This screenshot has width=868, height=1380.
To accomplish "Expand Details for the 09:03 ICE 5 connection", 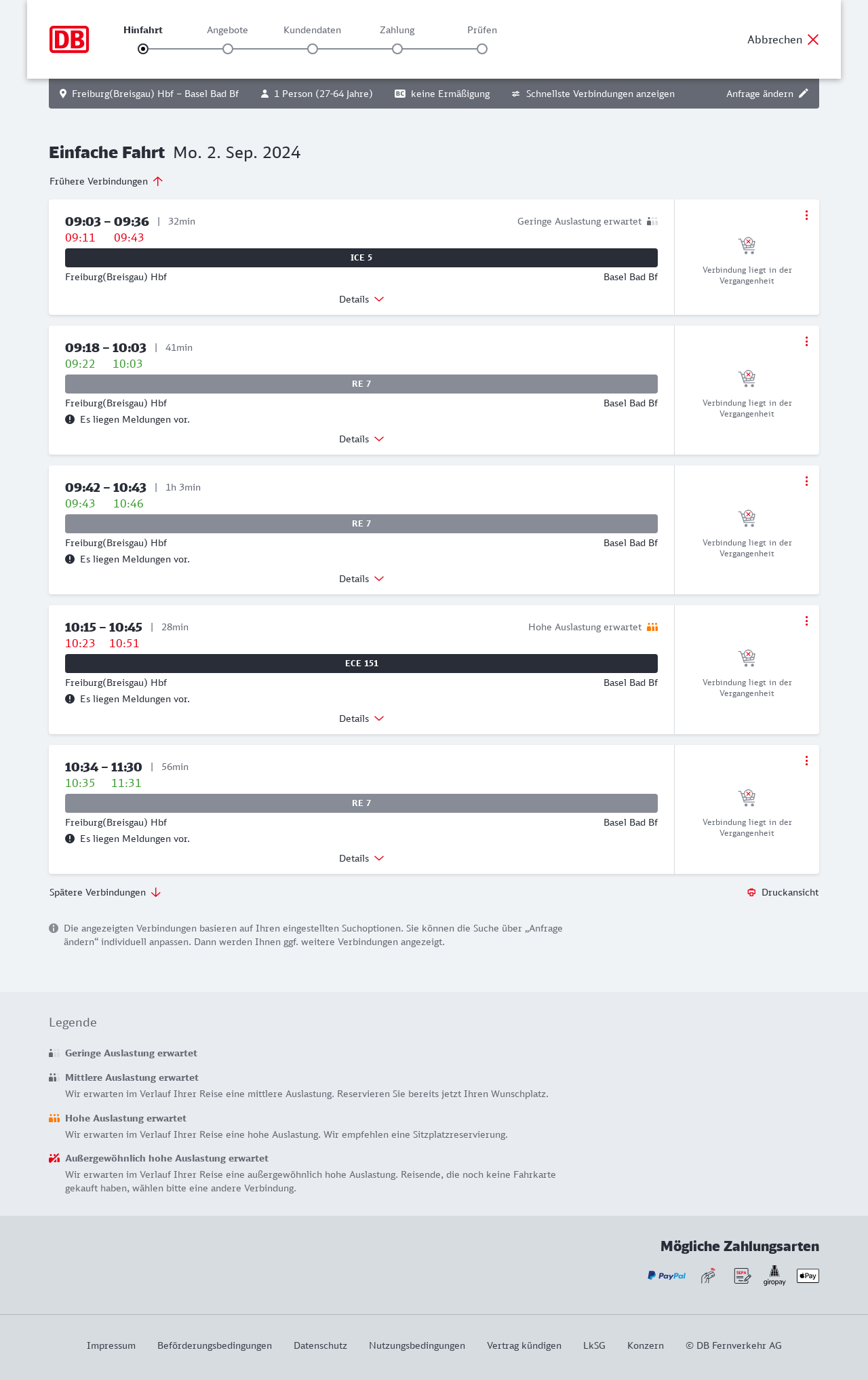I will point(361,299).
